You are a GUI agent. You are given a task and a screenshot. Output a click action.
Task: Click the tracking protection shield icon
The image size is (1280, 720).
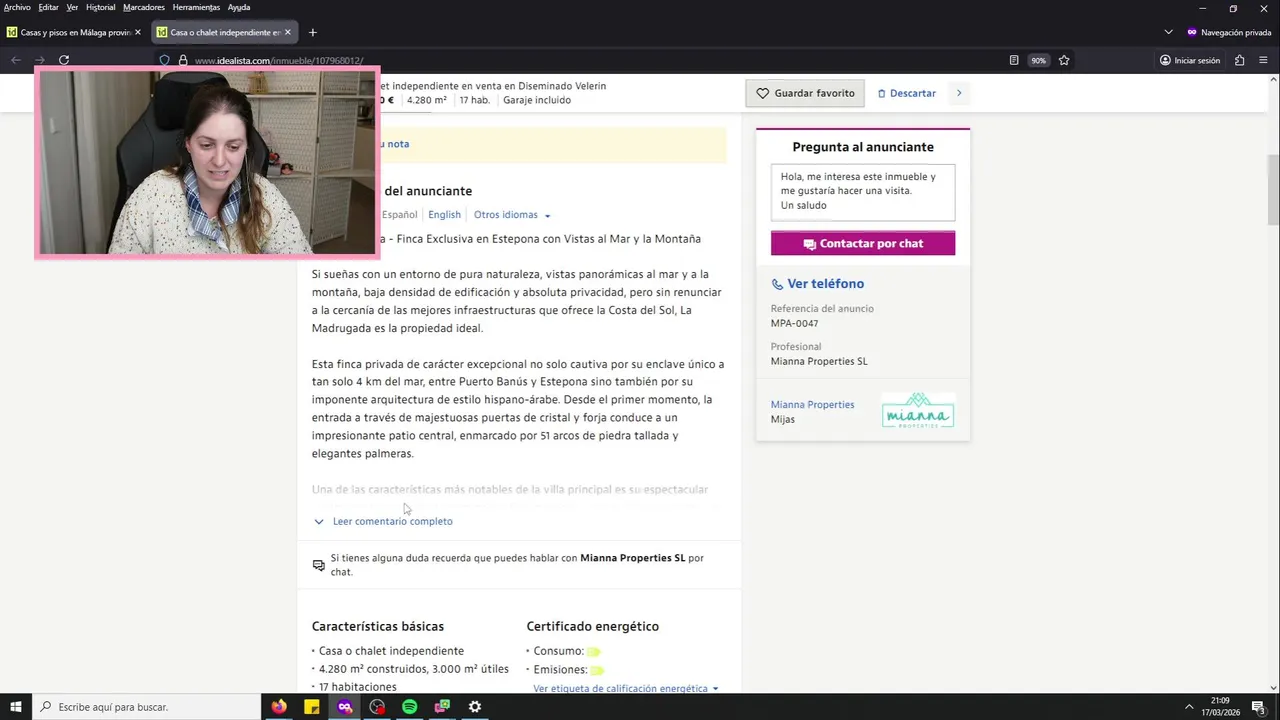coord(165,60)
